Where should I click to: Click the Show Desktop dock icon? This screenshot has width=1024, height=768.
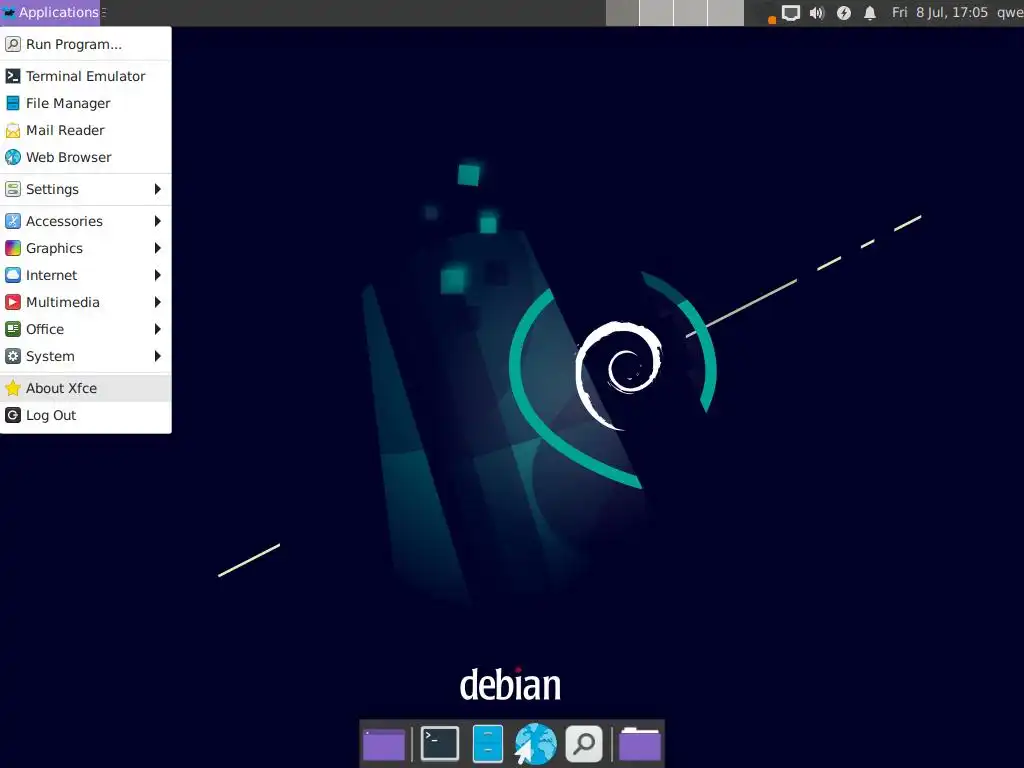click(384, 744)
